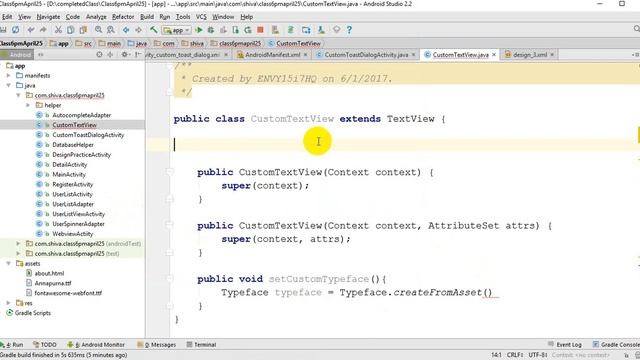640x360 pixels.
Task: Open the Refactor menu
Action: pyautogui.click(x=123, y=17)
